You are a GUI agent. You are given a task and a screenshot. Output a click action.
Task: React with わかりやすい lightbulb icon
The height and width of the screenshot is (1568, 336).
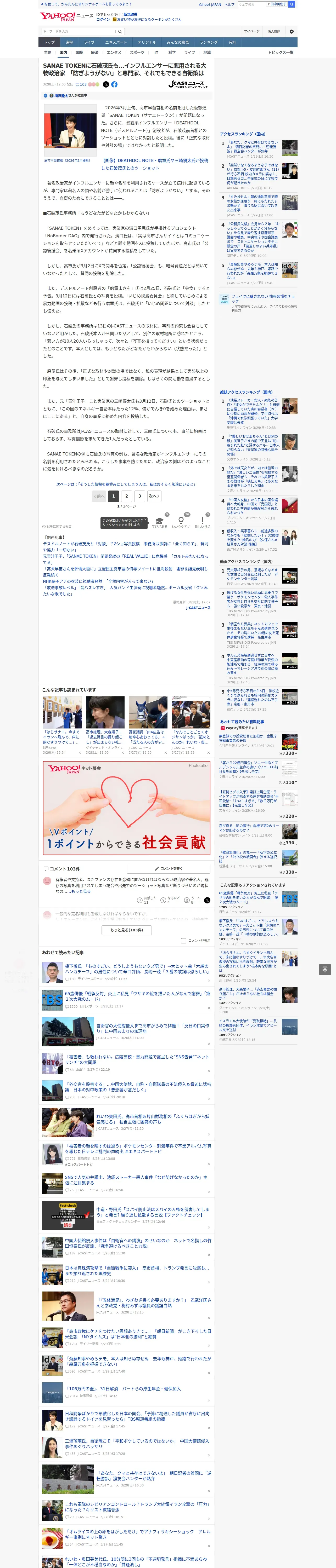click(181, 520)
